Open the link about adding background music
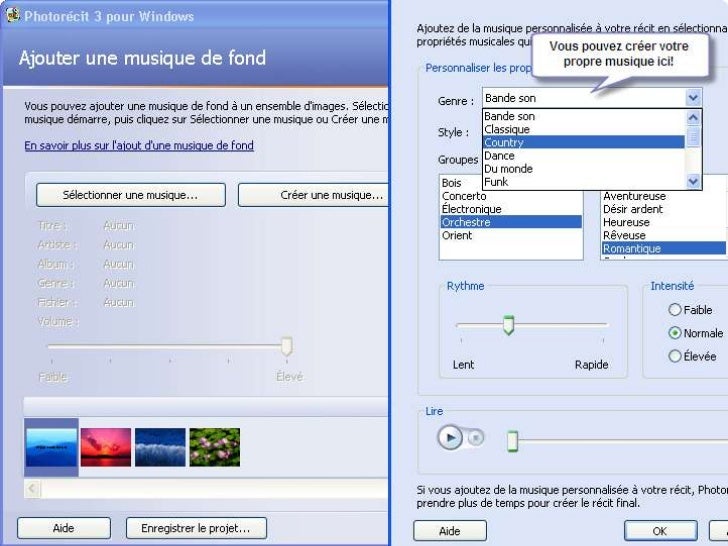This screenshot has height=546, width=728. (x=139, y=145)
